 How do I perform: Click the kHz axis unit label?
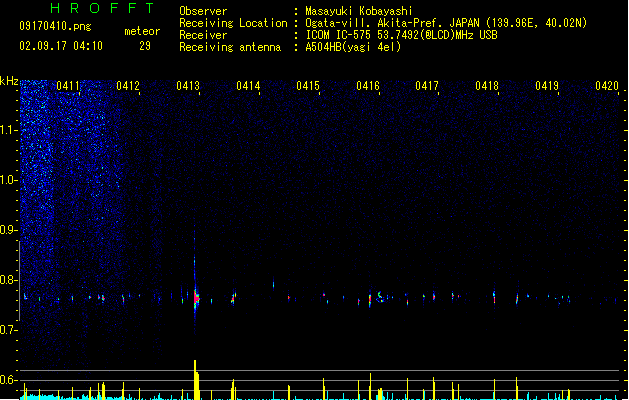[9, 81]
